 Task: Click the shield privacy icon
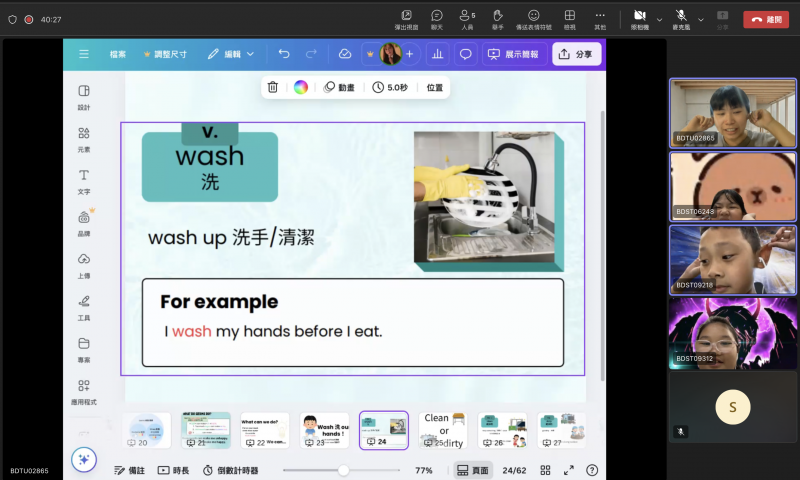pyautogui.click(x=13, y=19)
